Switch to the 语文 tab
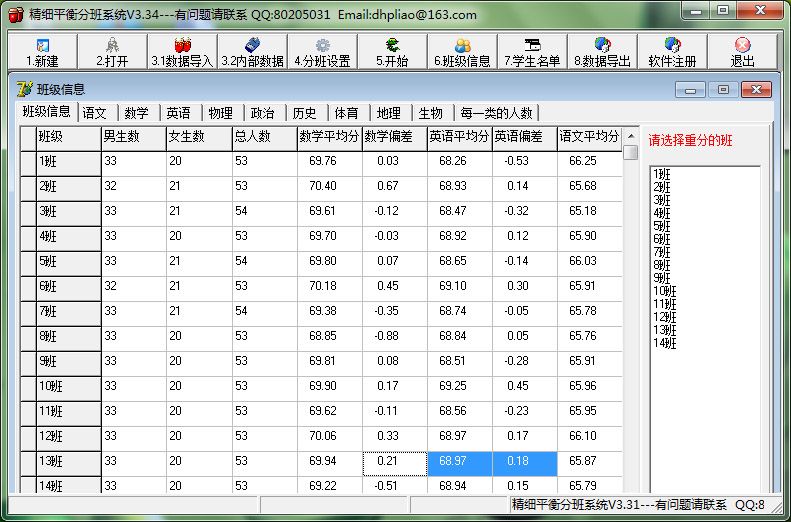The height and width of the screenshot is (522, 791). 95,113
